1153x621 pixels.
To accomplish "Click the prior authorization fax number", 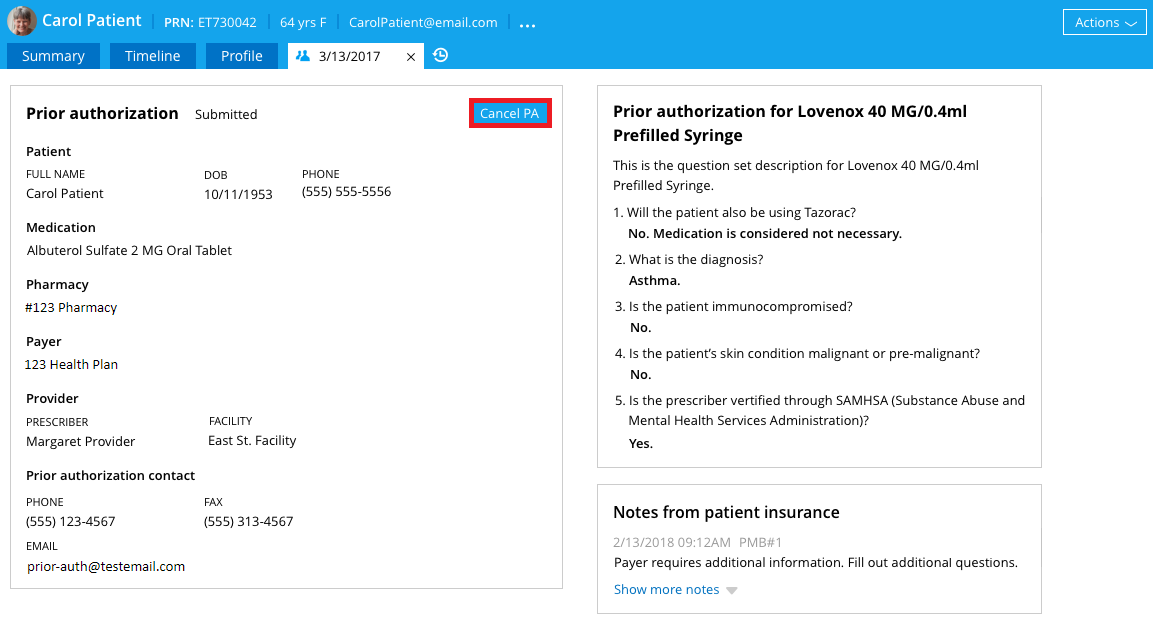I will click(248, 521).
